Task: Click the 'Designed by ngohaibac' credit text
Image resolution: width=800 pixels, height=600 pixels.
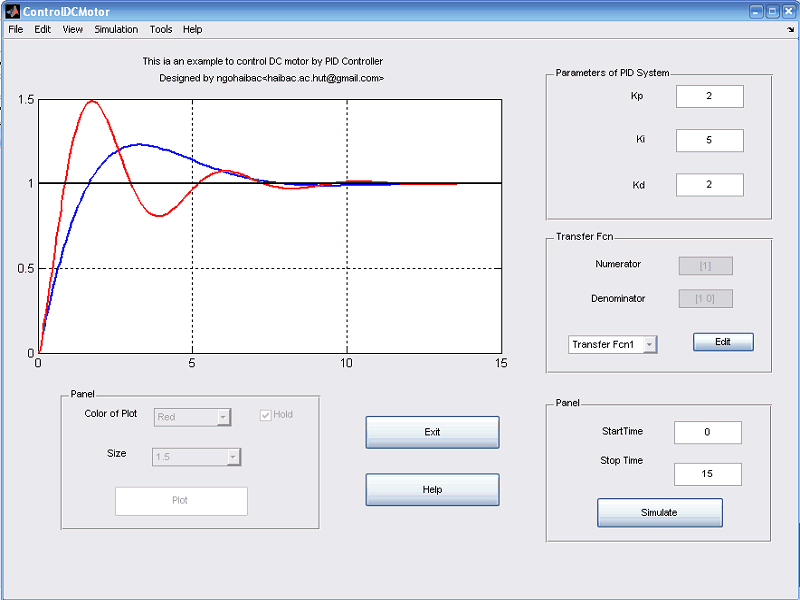Action: (x=271, y=79)
